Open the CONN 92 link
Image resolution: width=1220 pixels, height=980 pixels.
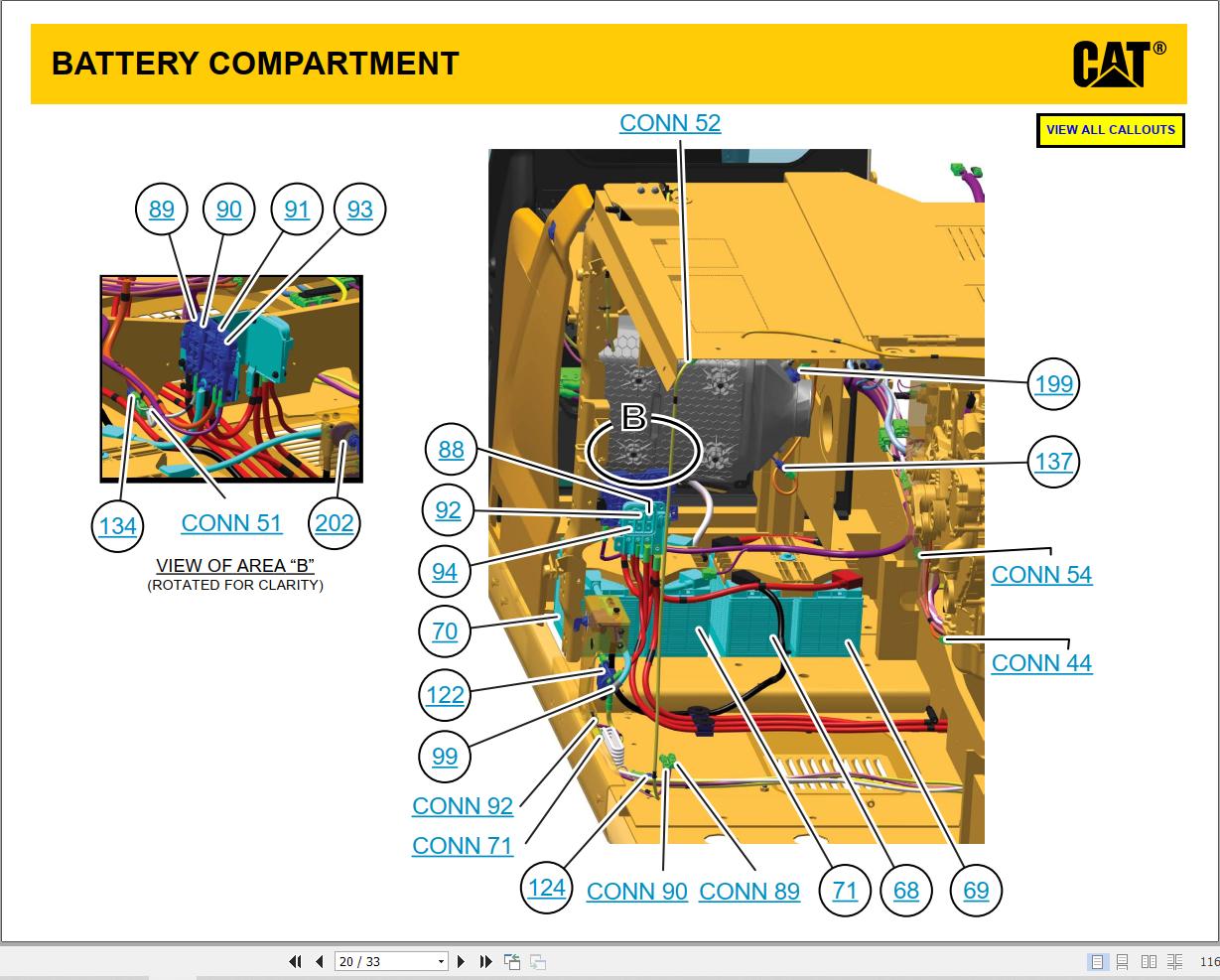click(x=463, y=806)
